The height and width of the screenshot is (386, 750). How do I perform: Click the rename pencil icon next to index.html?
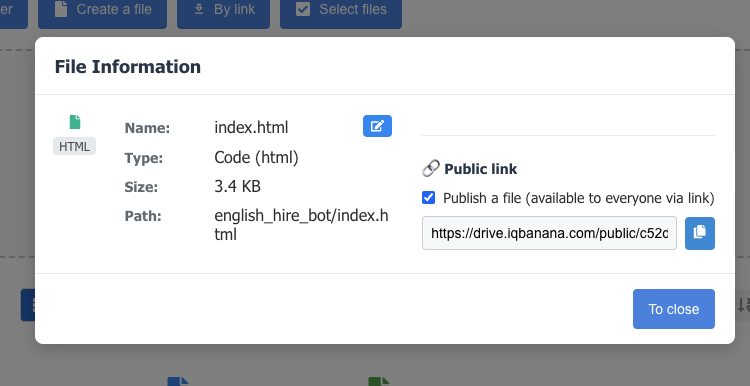pyautogui.click(x=377, y=126)
